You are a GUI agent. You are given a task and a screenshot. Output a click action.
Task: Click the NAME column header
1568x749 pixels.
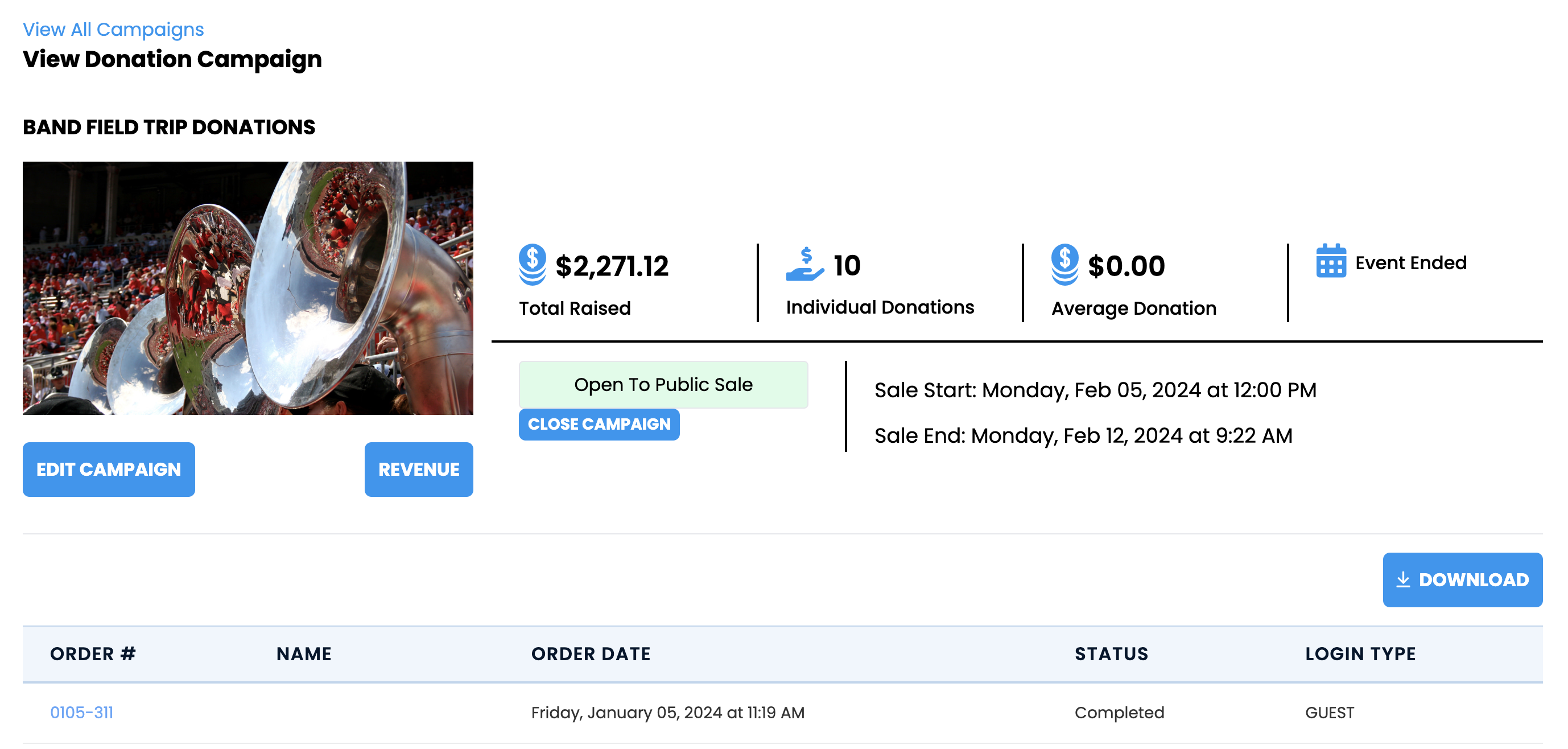[304, 653]
